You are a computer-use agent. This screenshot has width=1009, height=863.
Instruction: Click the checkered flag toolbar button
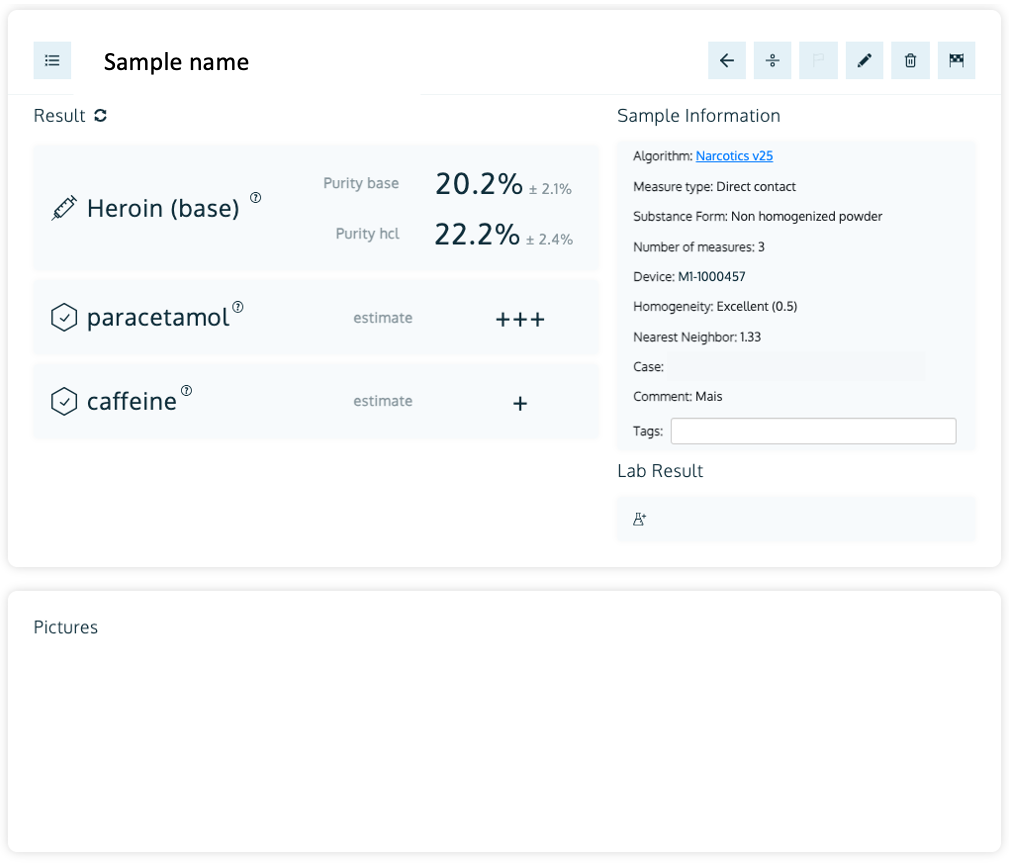[956, 61]
